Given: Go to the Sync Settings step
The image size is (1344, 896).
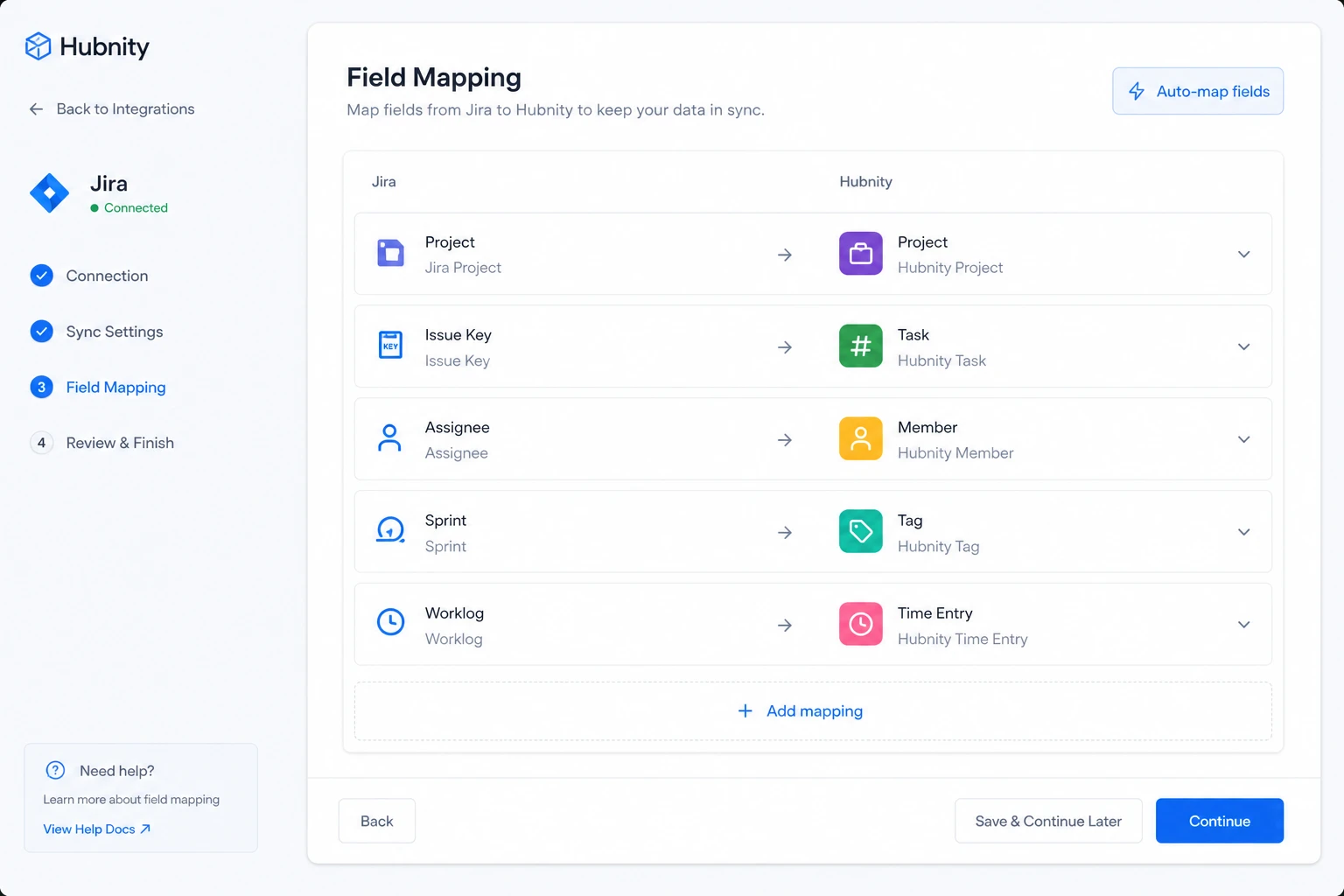Looking at the screenshot, I should click(x=96, y=332).
